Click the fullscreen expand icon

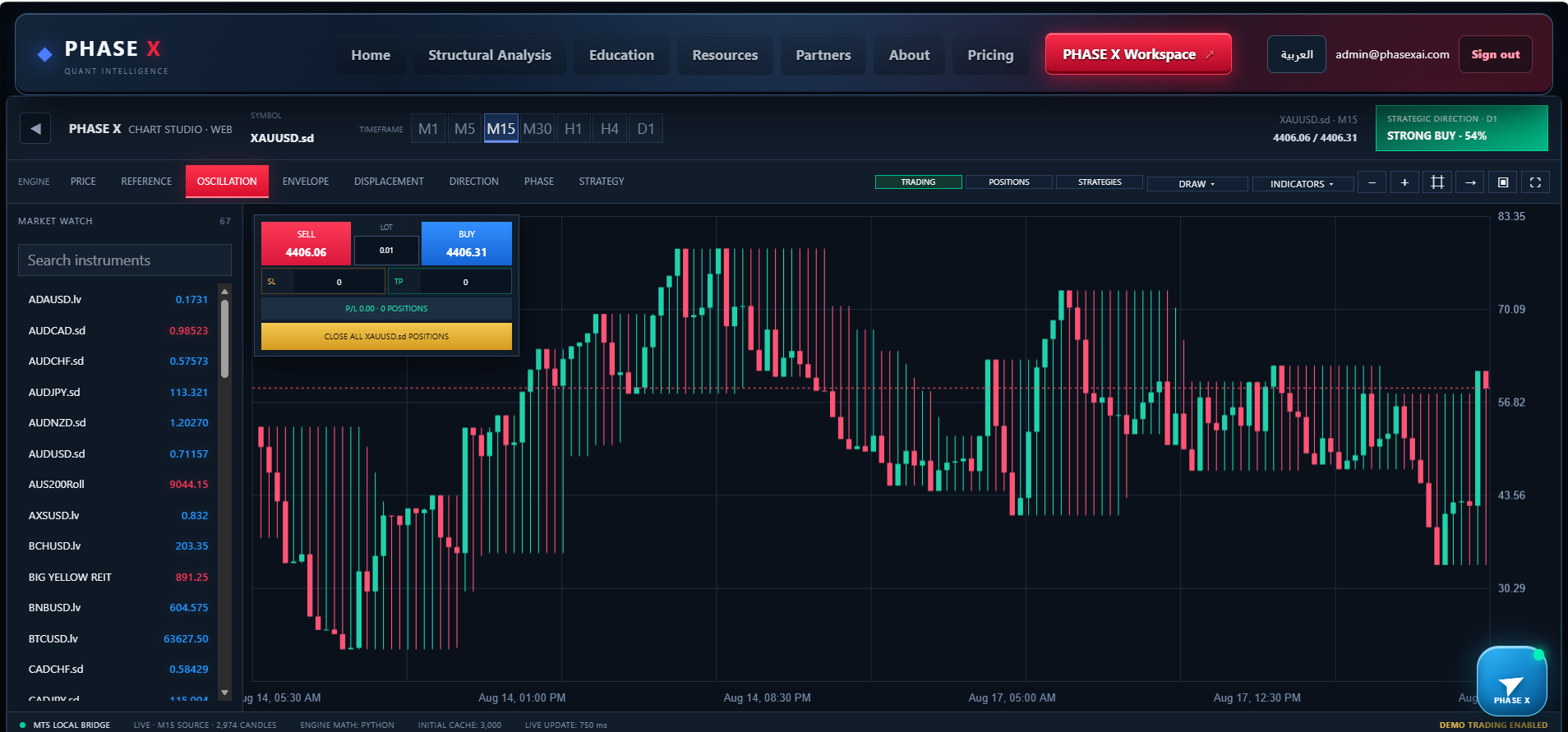[1535, 182]
